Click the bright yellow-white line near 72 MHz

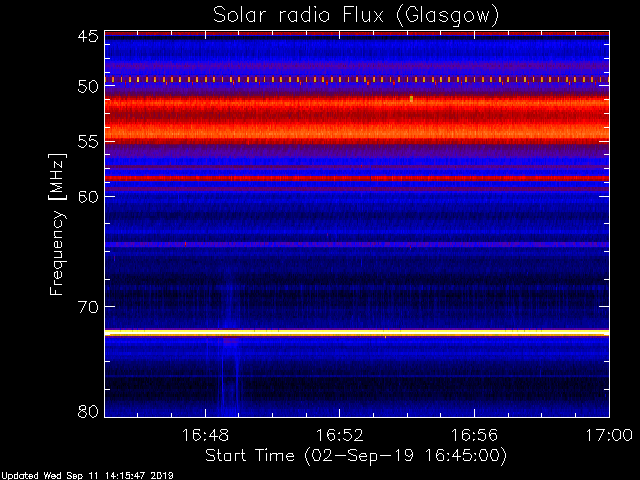point(357,333)
